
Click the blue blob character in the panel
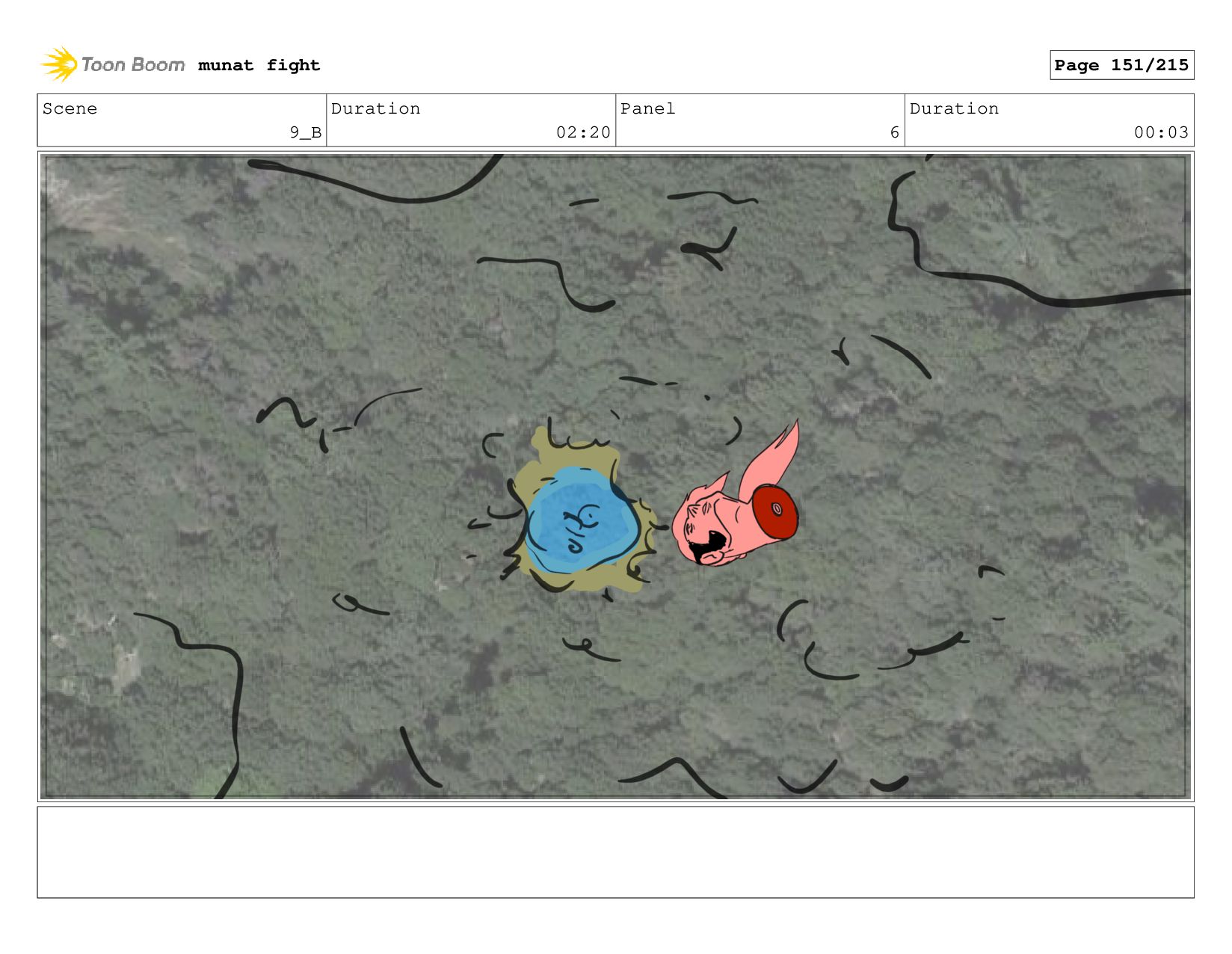pos(582,520)
